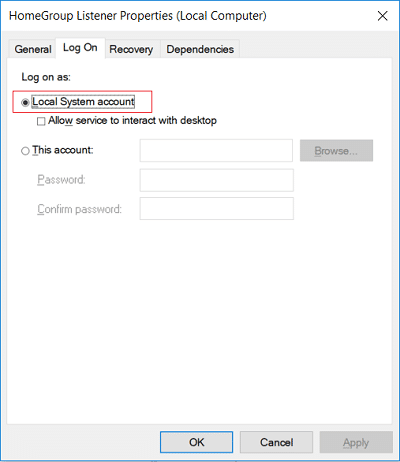The height and width of the screenshot is (462, 400).
Task: Select the Local System account radio button
Action: click(x=25, y=102)
